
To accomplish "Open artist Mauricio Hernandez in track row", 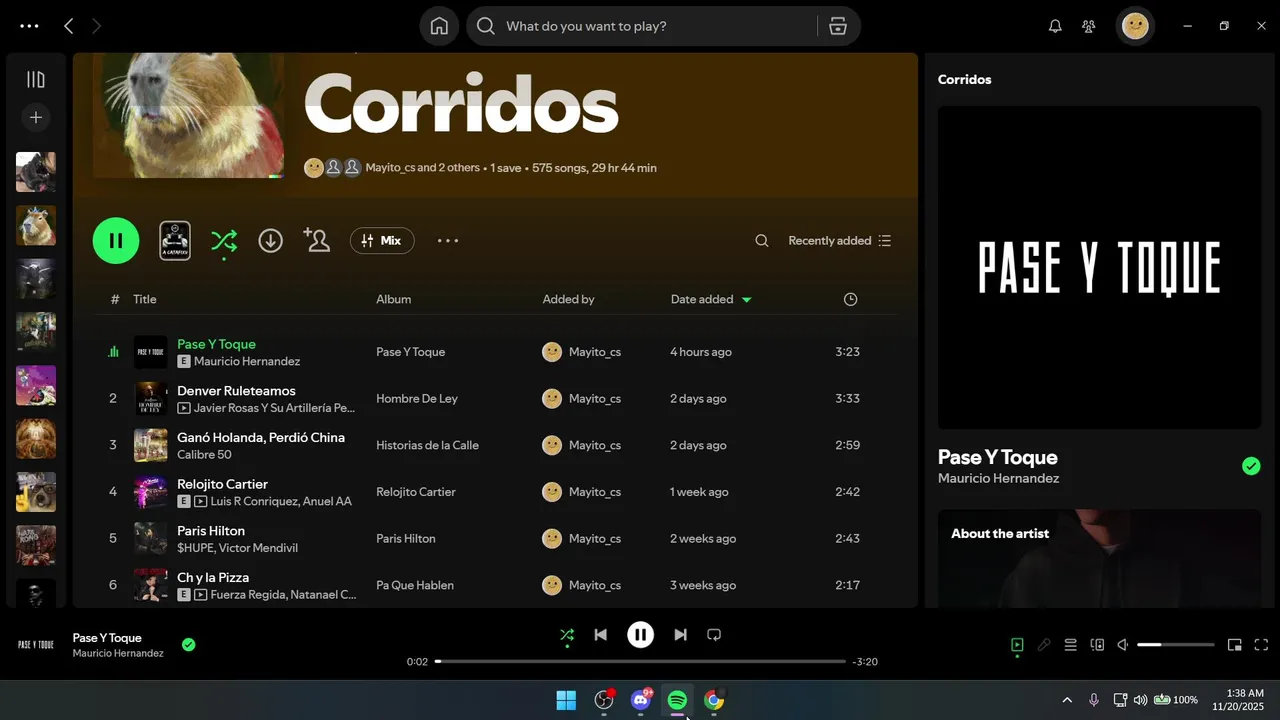I will click(x=247, y=361).
